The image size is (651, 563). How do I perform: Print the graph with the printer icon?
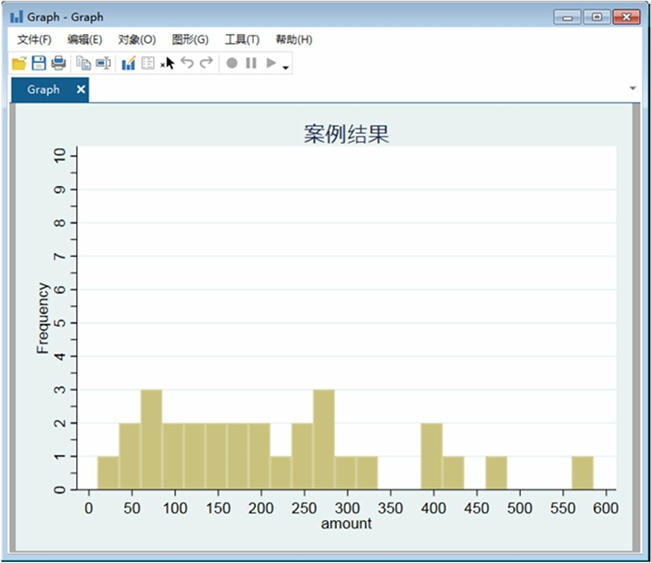58,63
